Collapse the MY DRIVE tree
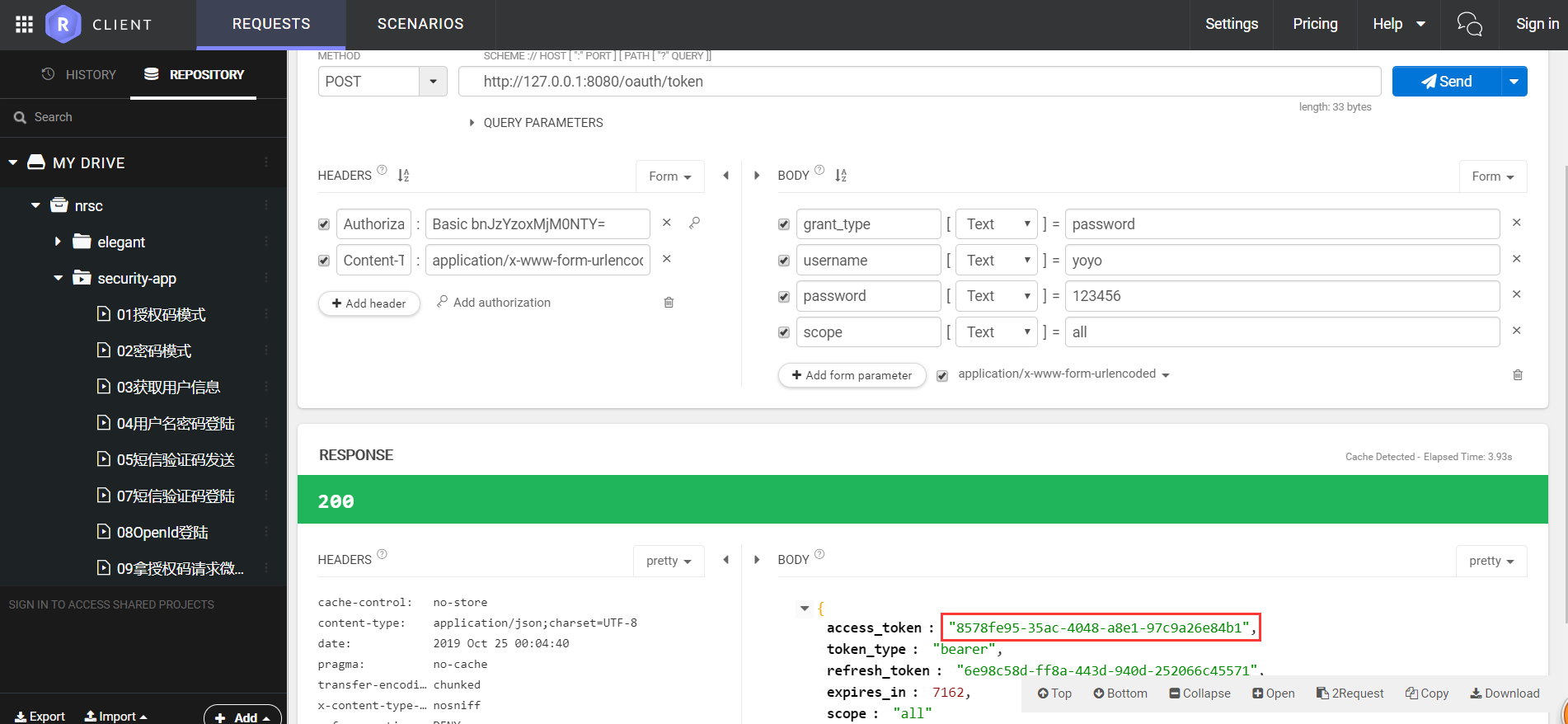The image size is (1568, 724). pos(13,162)
